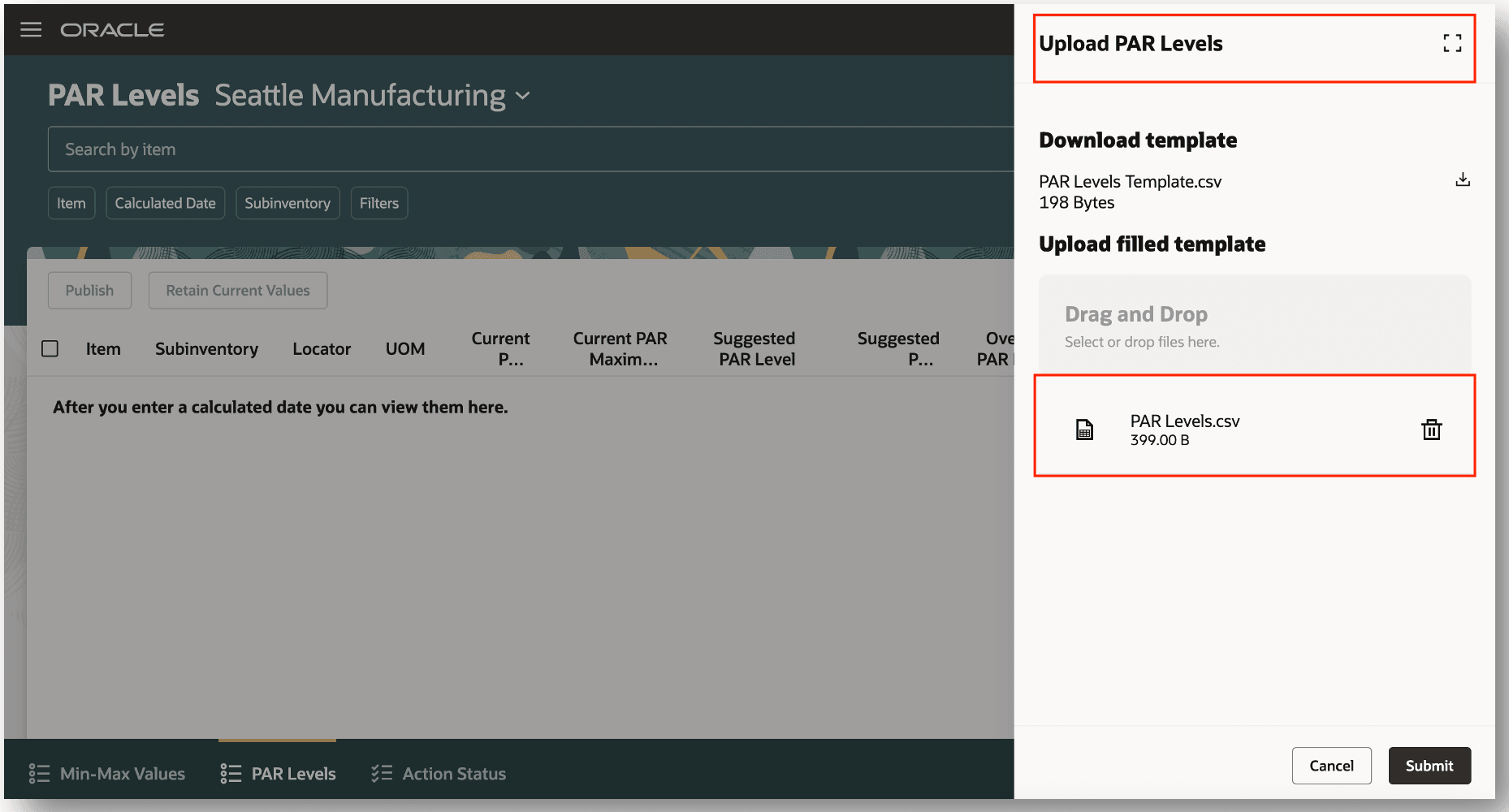Submit the uploaded PAR Levels file
Viewport: 1509px width, 812px height.
coord(1429,766)
